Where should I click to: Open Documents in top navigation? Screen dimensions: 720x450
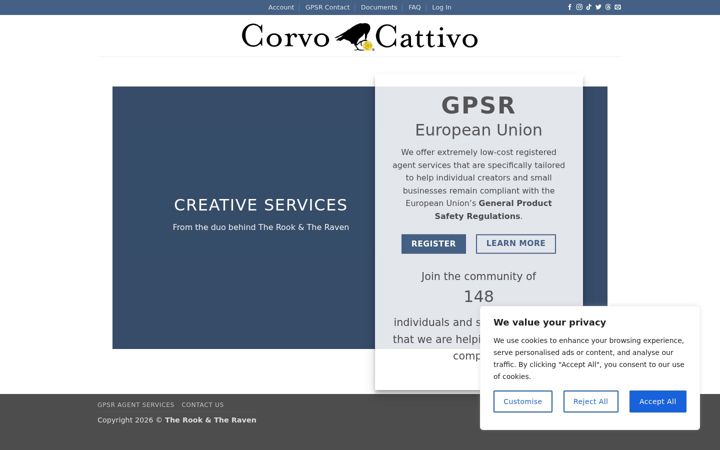click(x=379, y=7)
